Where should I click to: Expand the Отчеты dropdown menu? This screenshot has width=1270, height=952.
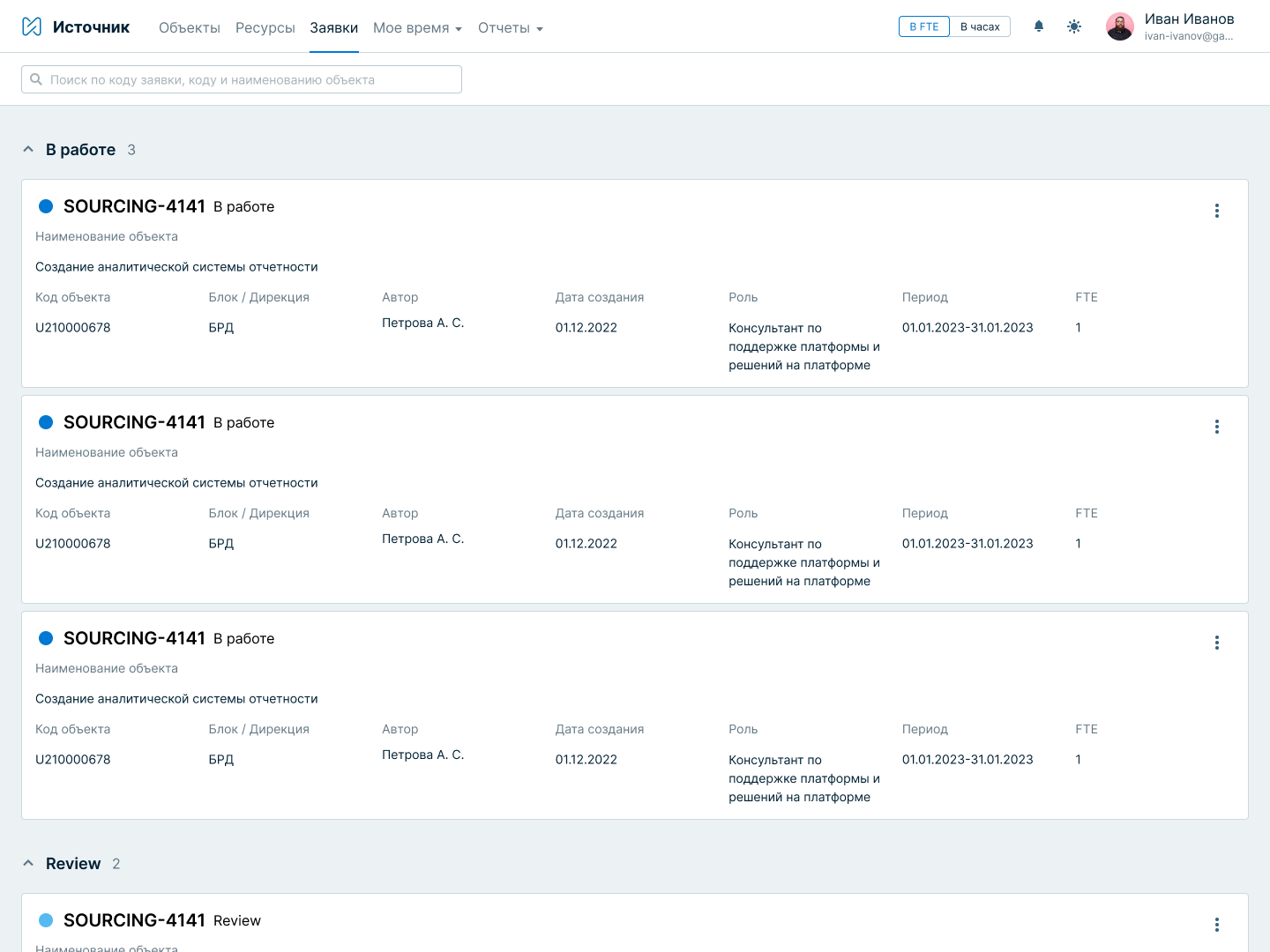(x=510, y=28)
